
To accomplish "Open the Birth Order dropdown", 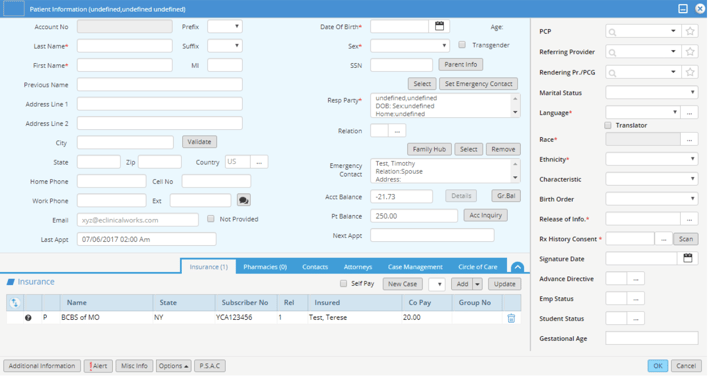I will point(652,199).
